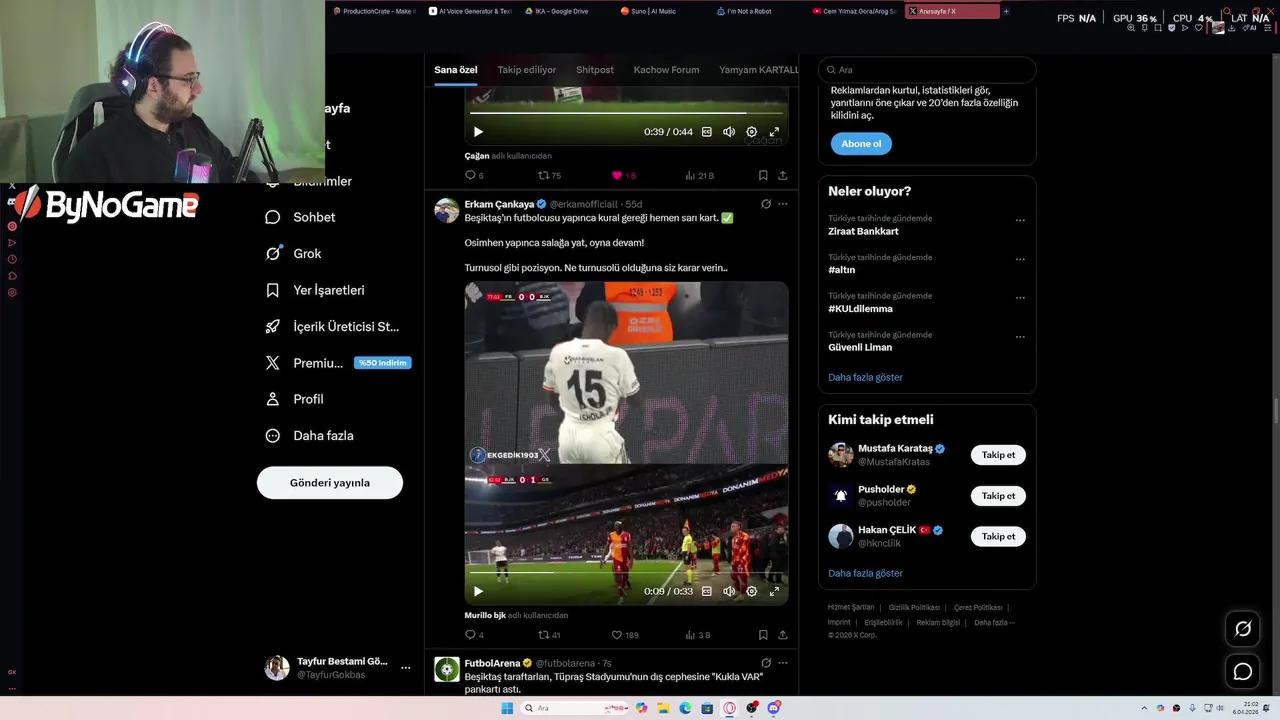Image resolution: width=1280 pixels, height=720 pixels.
Task: Open the Shitpost tab
Action: coord(595,70)
